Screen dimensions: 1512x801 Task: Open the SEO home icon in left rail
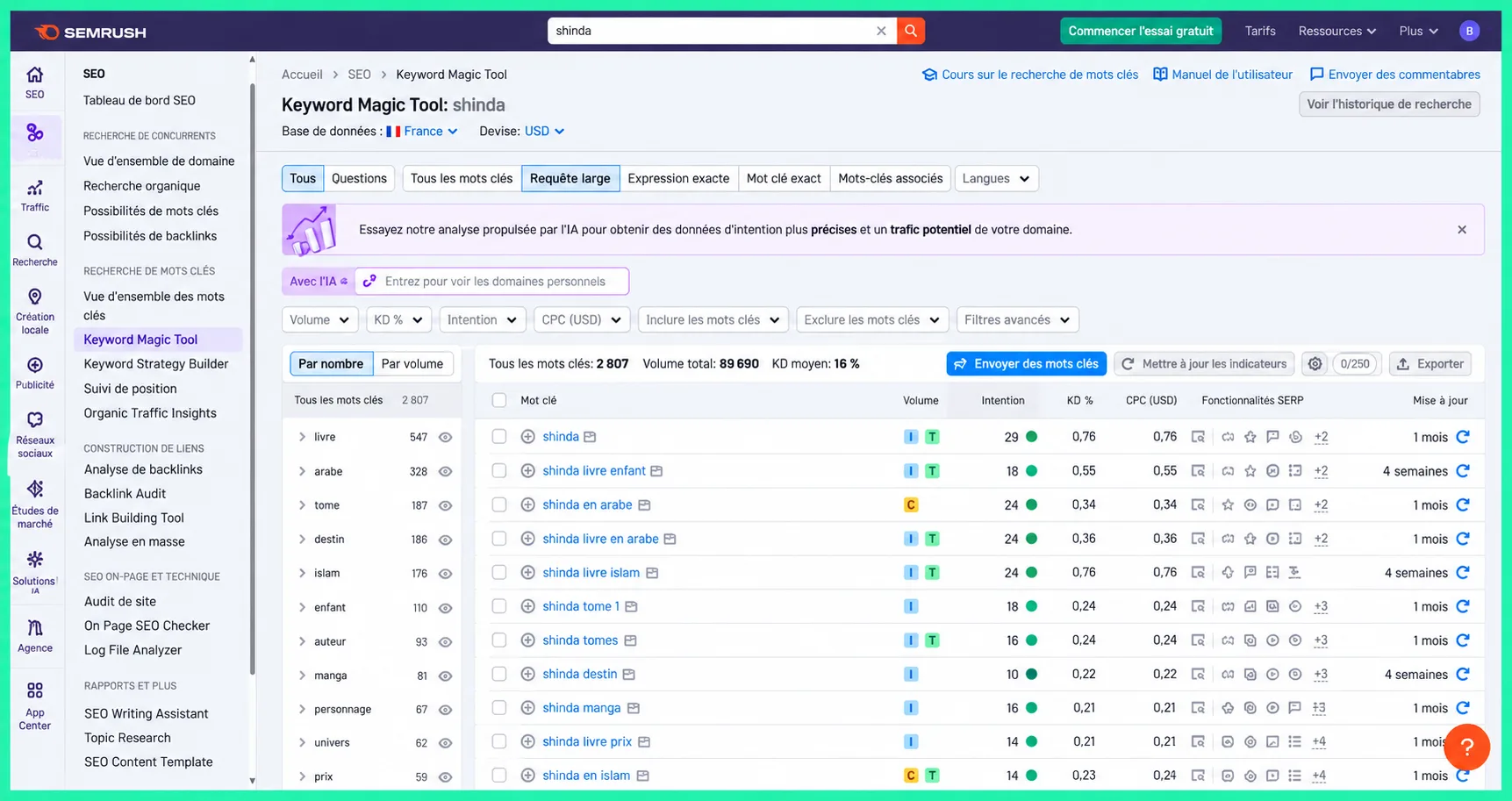point(35,82)
